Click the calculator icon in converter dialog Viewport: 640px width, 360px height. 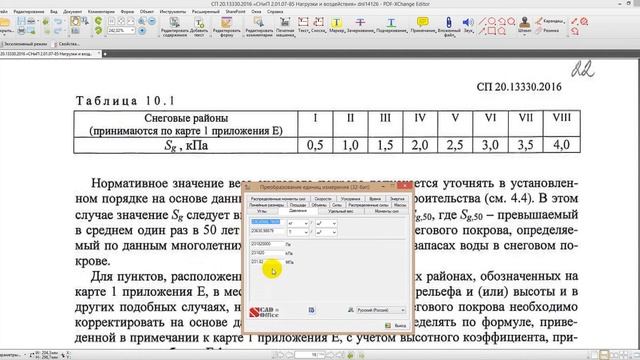(311, 310)
